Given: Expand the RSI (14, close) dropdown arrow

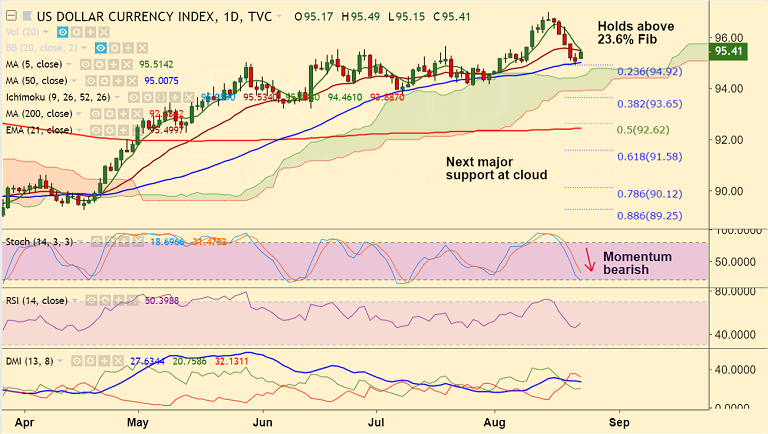Looking at the screenshot, I should 74,300.
